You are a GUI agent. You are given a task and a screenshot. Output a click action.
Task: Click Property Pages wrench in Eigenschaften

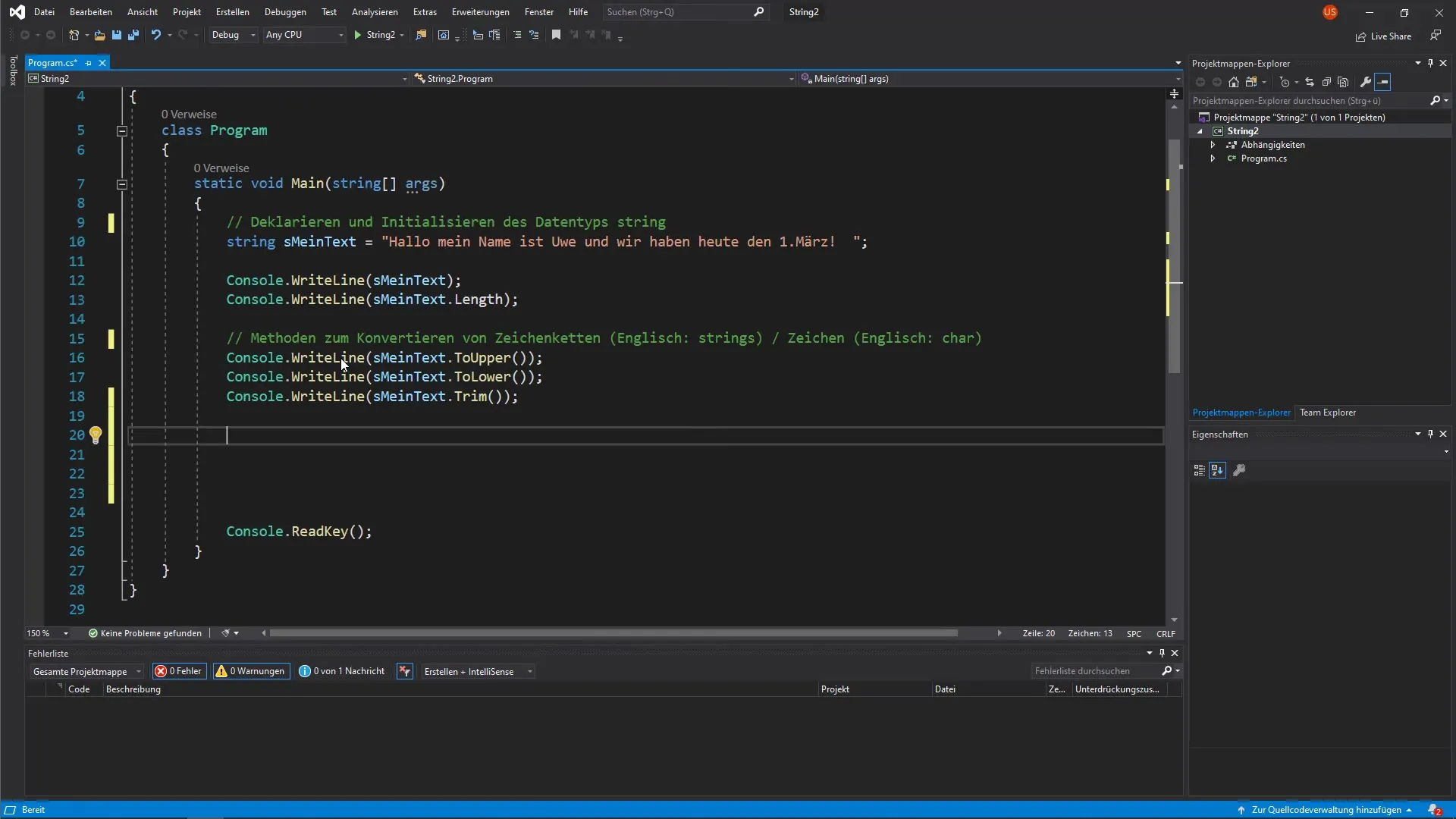[1239, 470]
